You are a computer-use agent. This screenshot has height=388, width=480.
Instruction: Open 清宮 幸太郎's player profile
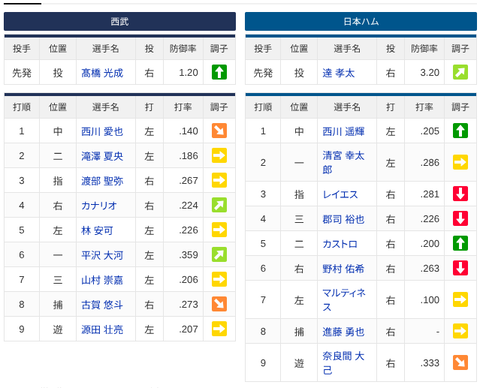[x=343, y=162]
